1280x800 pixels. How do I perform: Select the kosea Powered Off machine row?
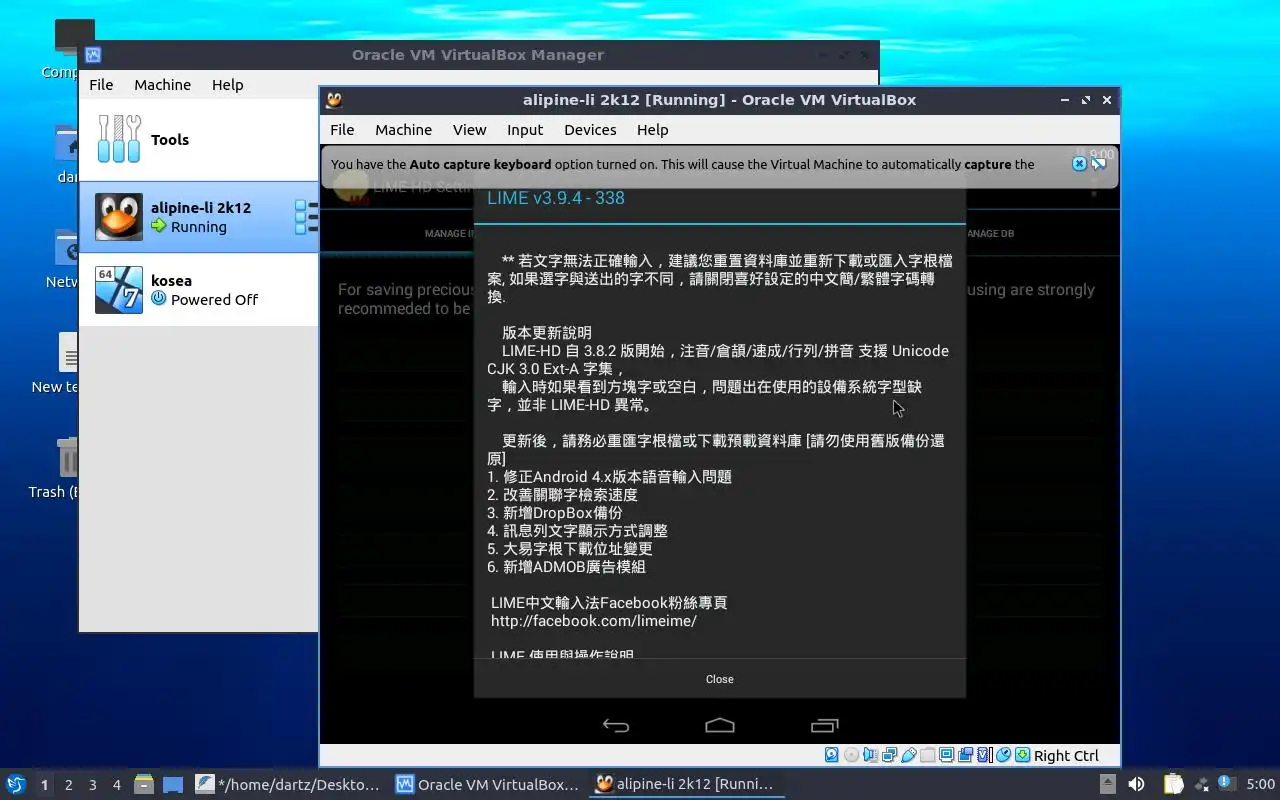coord(198,290)
